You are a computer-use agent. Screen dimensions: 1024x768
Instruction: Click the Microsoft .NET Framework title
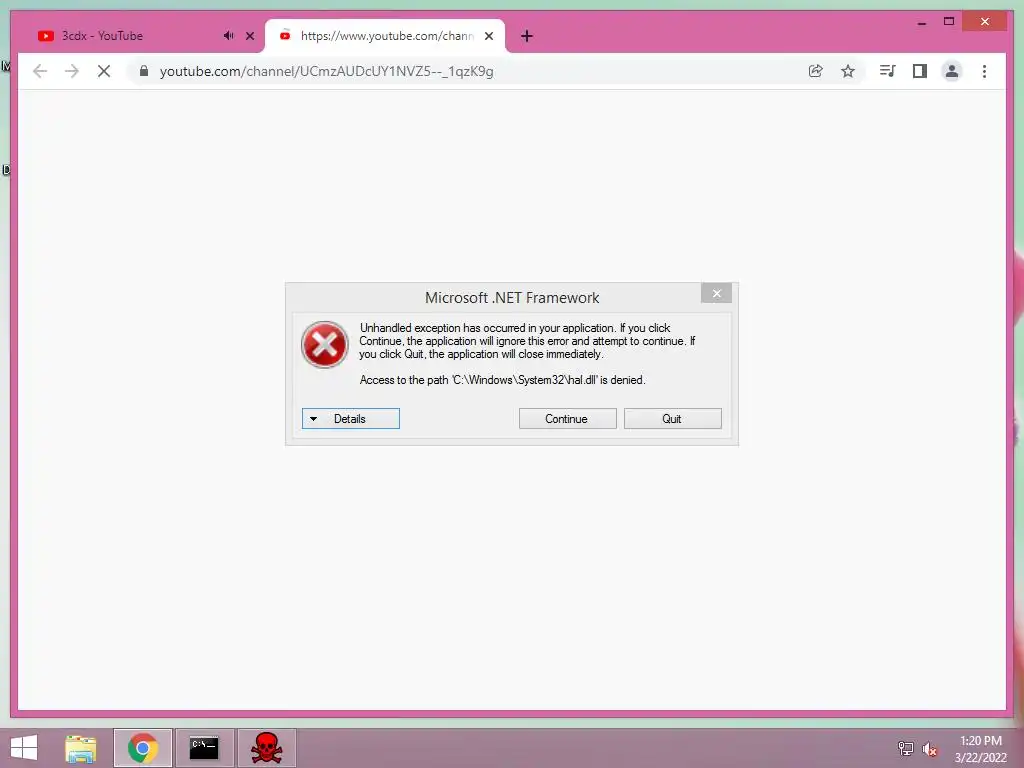pos(512,298)
